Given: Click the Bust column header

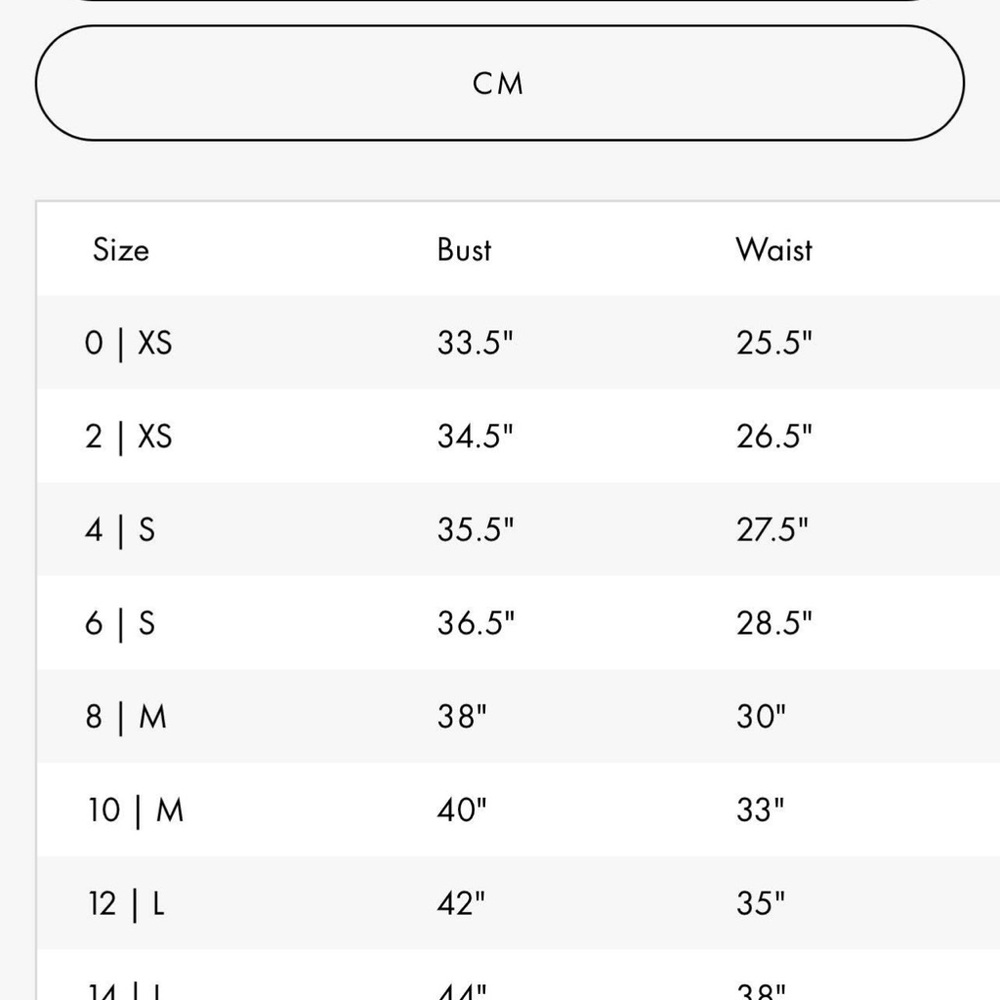Looking at the screenshot, I should (464, 249).
